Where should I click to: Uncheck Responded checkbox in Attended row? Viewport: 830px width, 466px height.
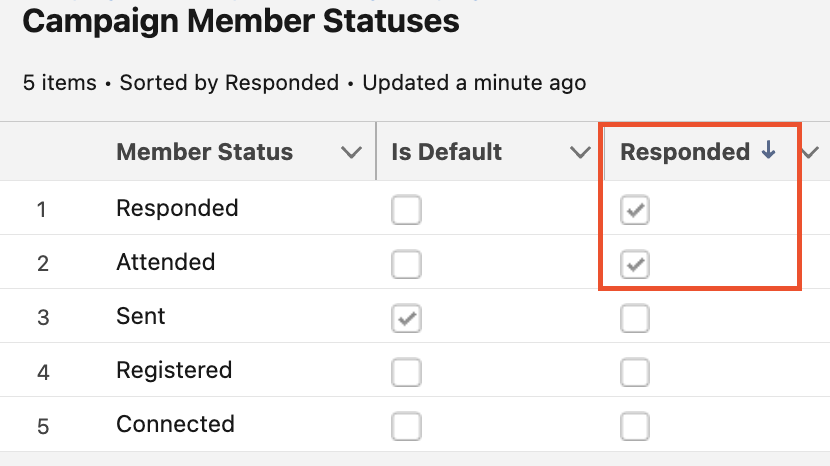tap(635, 264)
